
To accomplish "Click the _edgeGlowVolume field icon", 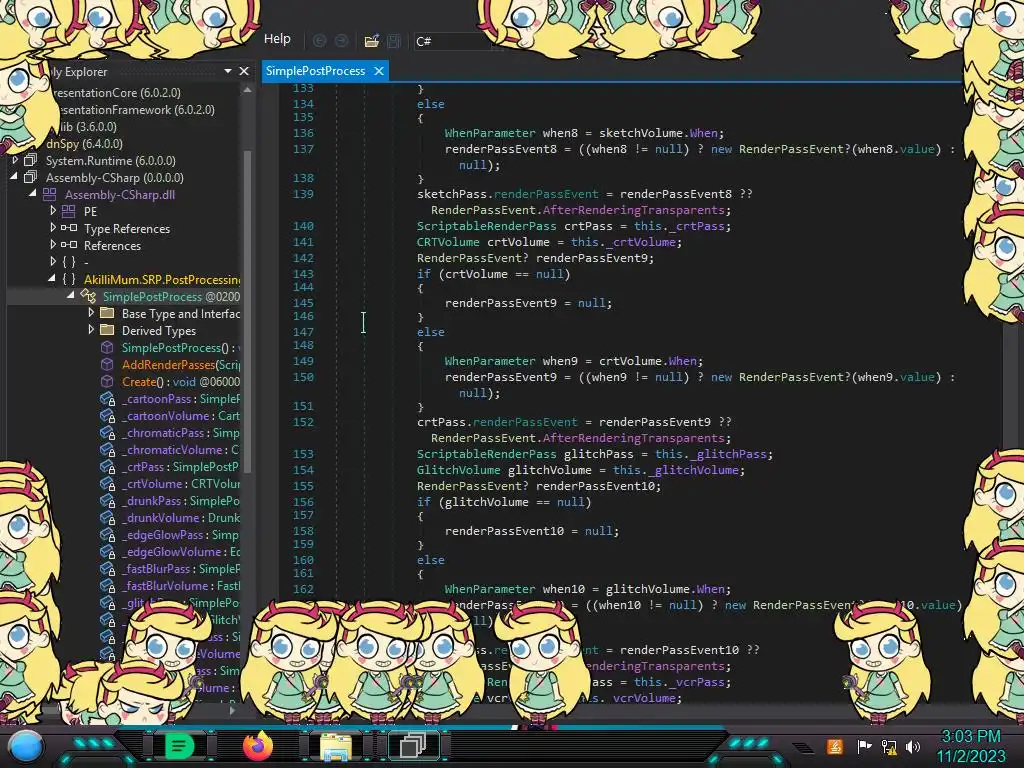I will (108, 551).
